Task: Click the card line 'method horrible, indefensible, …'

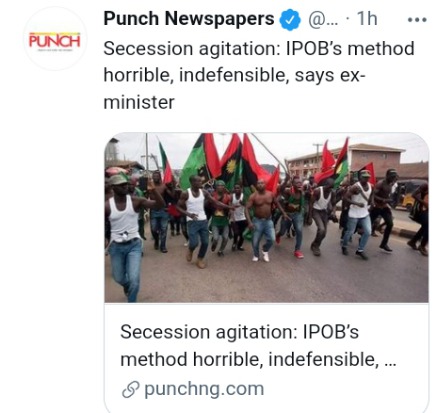Action: click(x=258, y=359)
